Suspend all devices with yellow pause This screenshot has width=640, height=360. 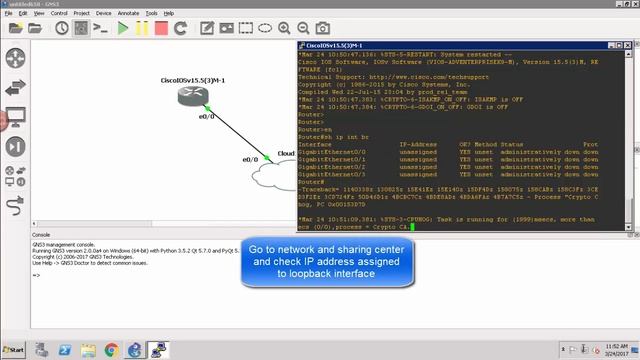tap(142, 28)
